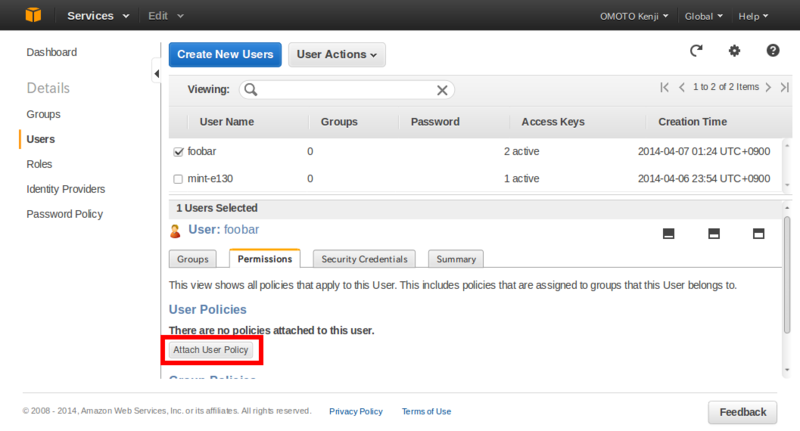This screenshot has width=800, height=431.
Task: Click the magnifying glass search icon
Action: point(251,90)
